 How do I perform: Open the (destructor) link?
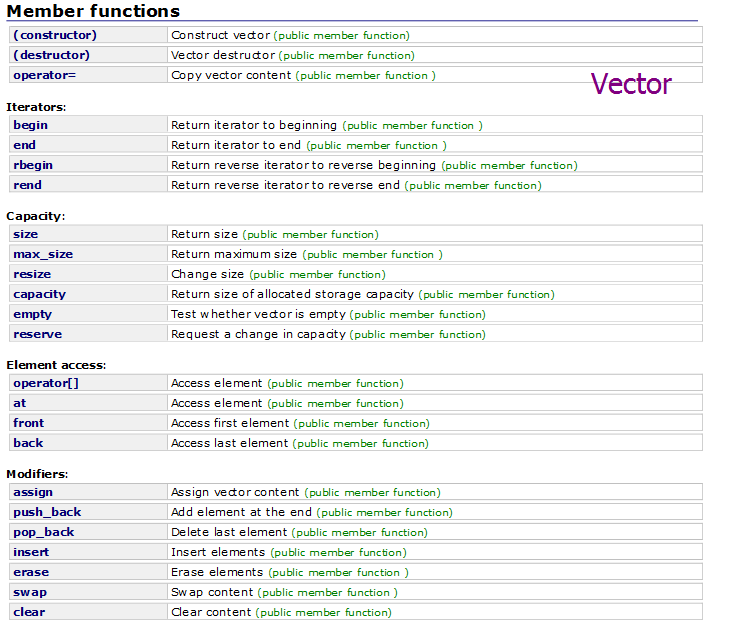(51, 55)
